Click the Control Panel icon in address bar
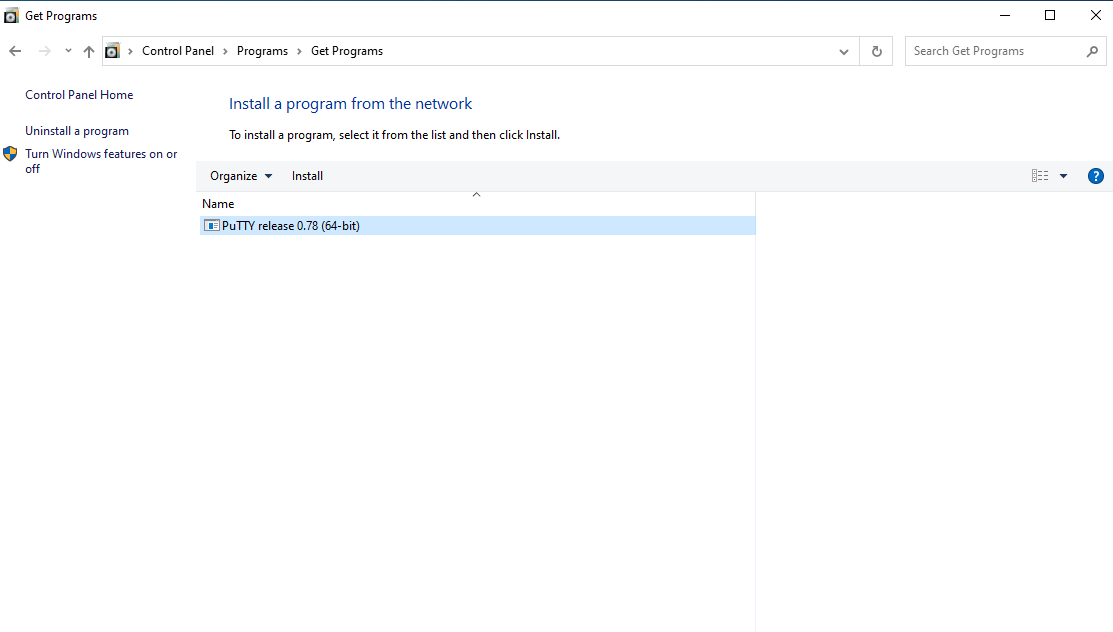The height and width of the screenshot is (632, 1113). [112, 51]
